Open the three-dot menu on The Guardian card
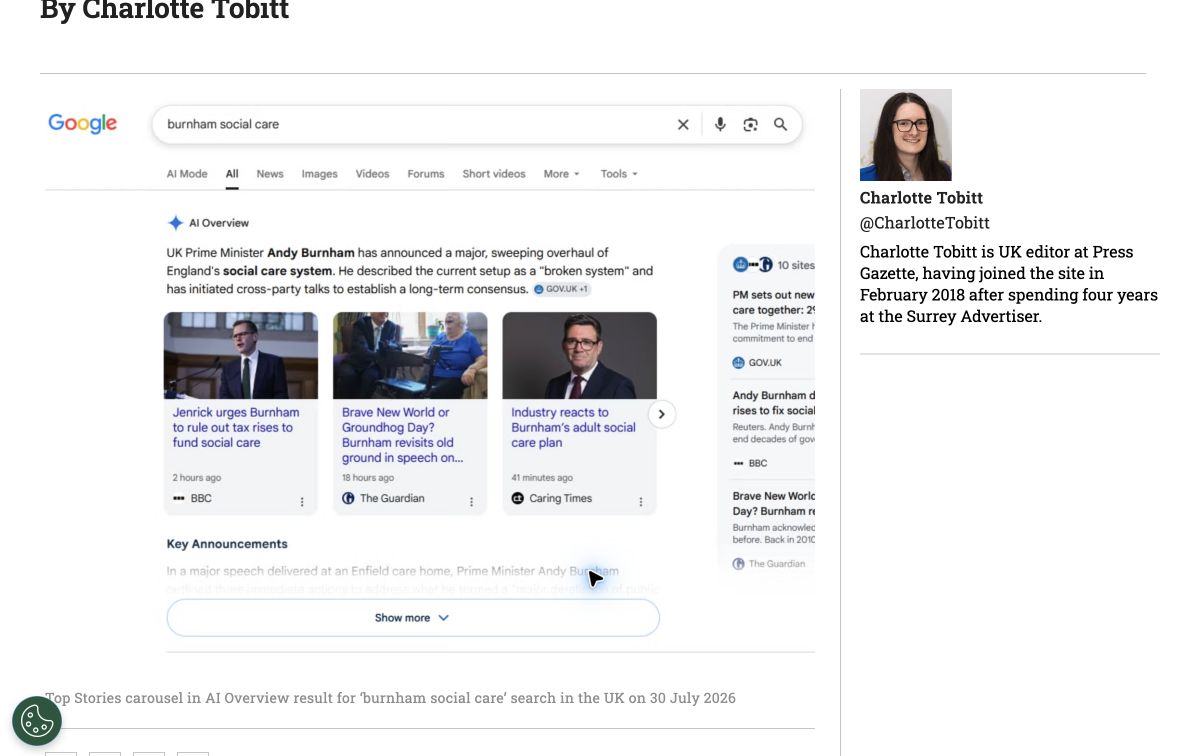This screenshot has height=756, width=1200. (x=472, y=502)
